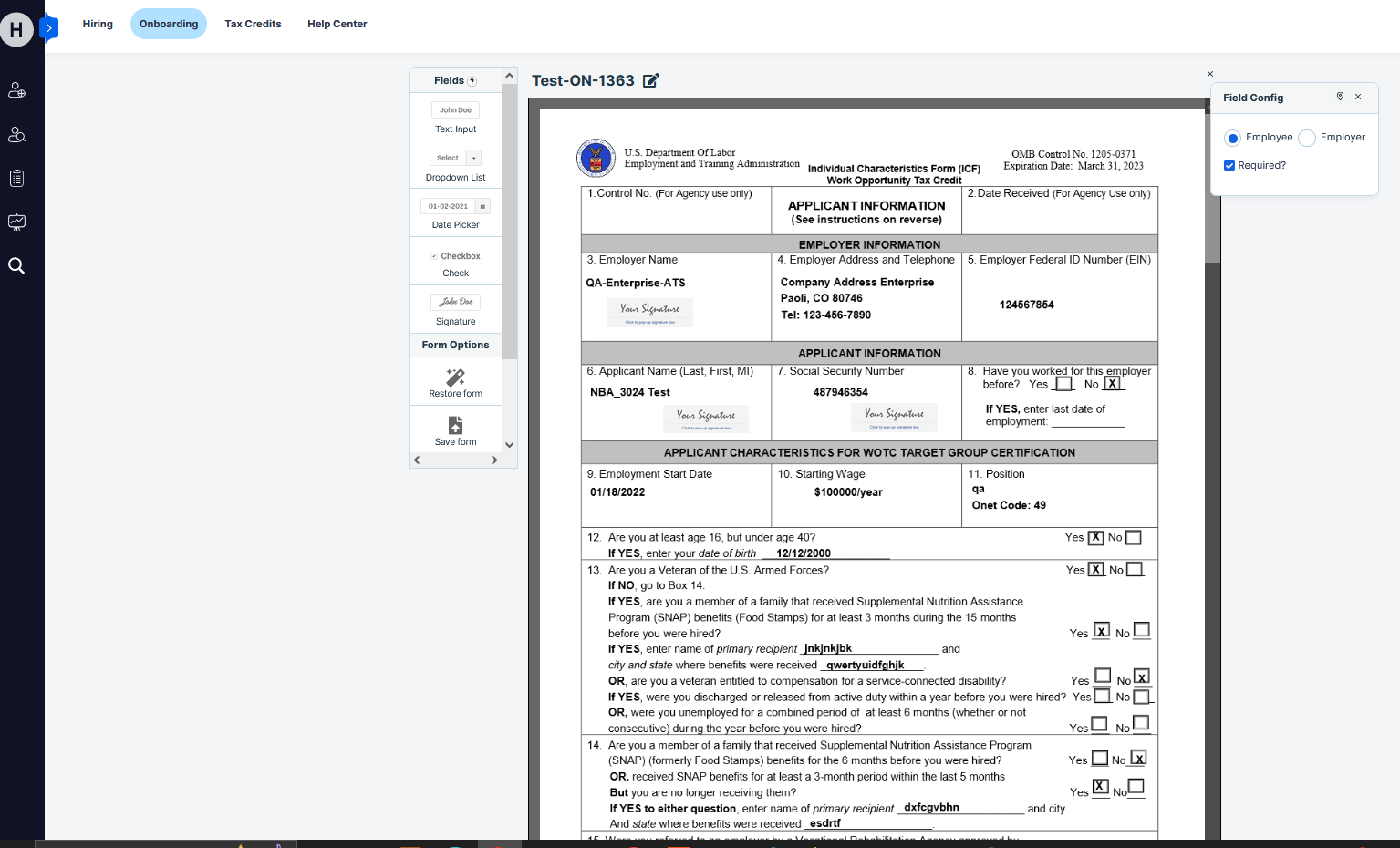Click employment start date 01/18/2022
Viewport: 1400px width, 848px height.
tap(617, 492)
